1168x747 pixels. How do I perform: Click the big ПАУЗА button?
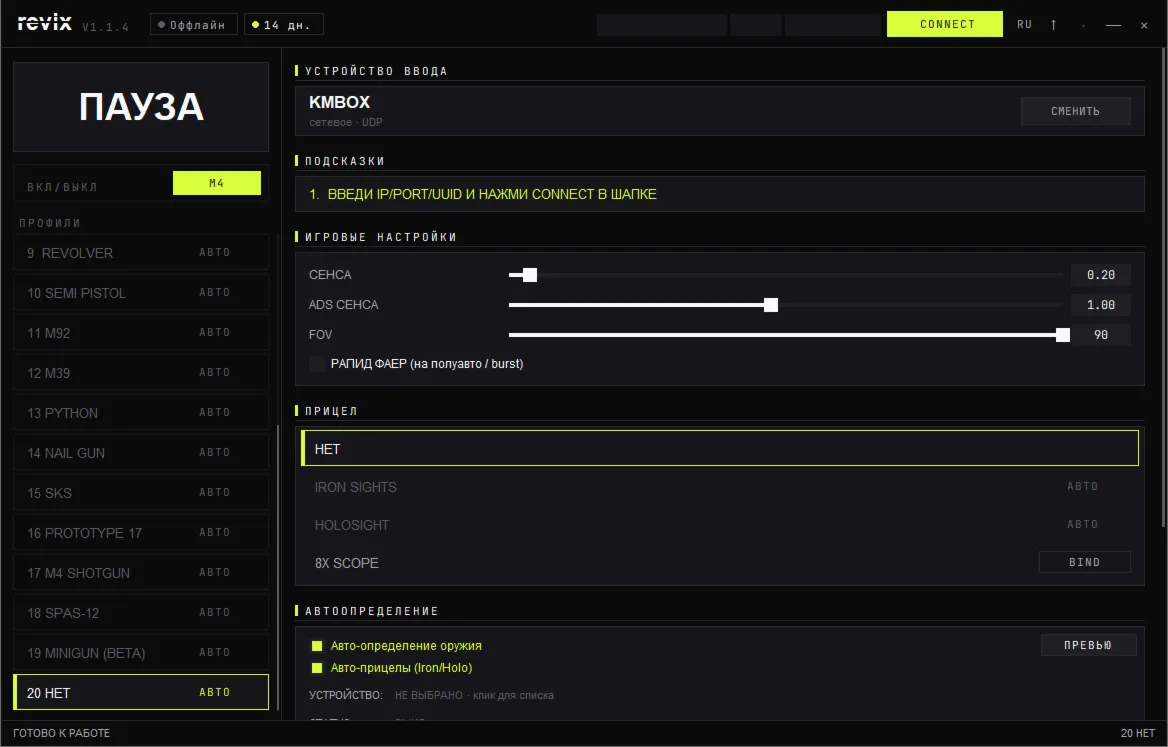141,107
